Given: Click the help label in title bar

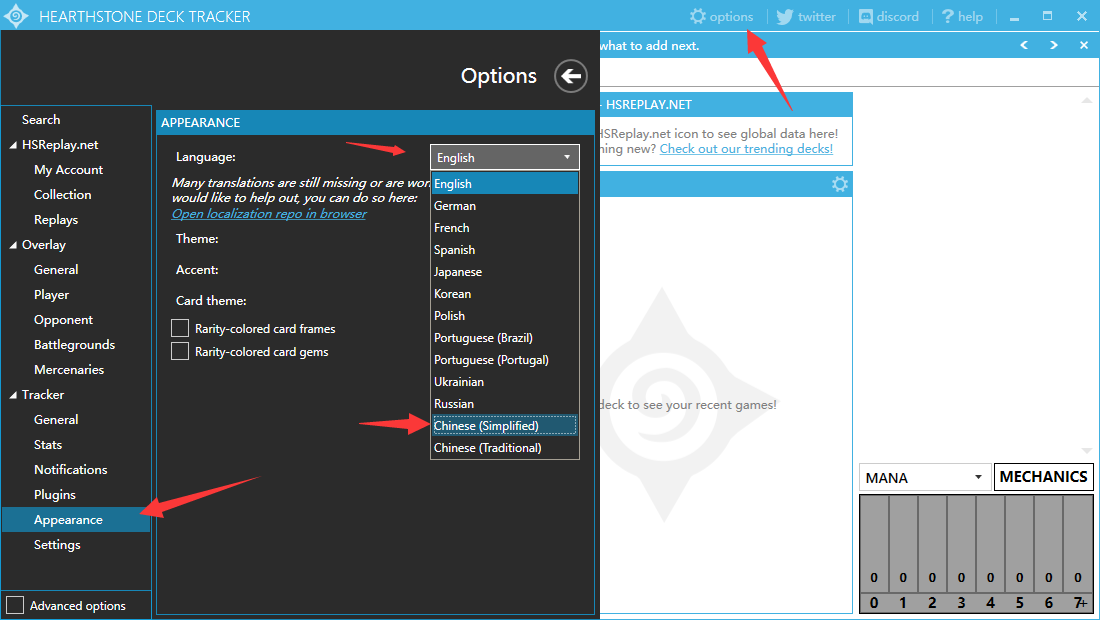Looking at the screenshot, I should pos(970,17).
